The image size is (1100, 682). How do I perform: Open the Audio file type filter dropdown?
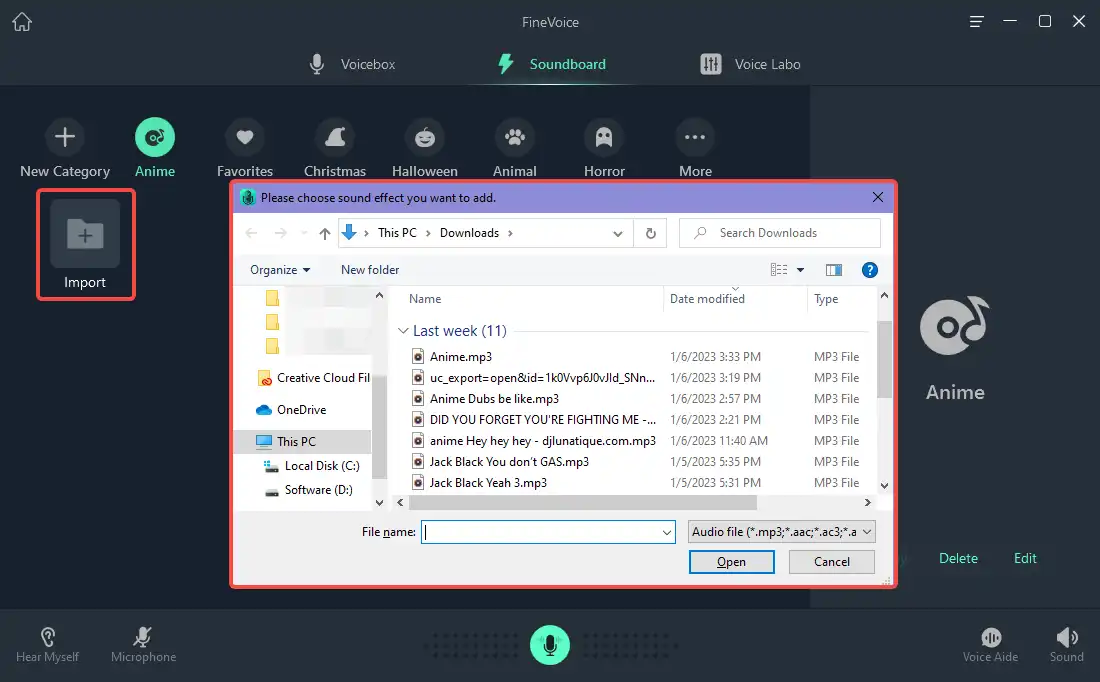coord(782,532)
